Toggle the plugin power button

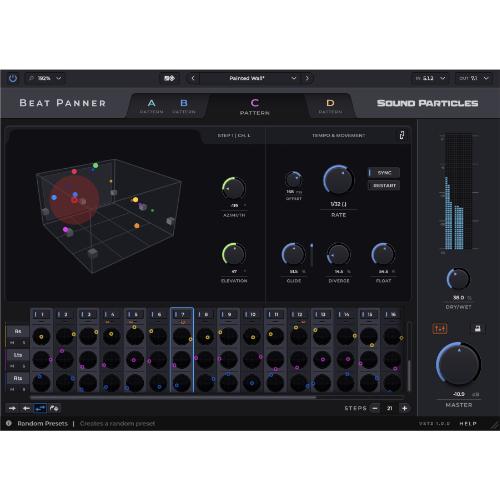pyautogui.click(x=13, y=78)
